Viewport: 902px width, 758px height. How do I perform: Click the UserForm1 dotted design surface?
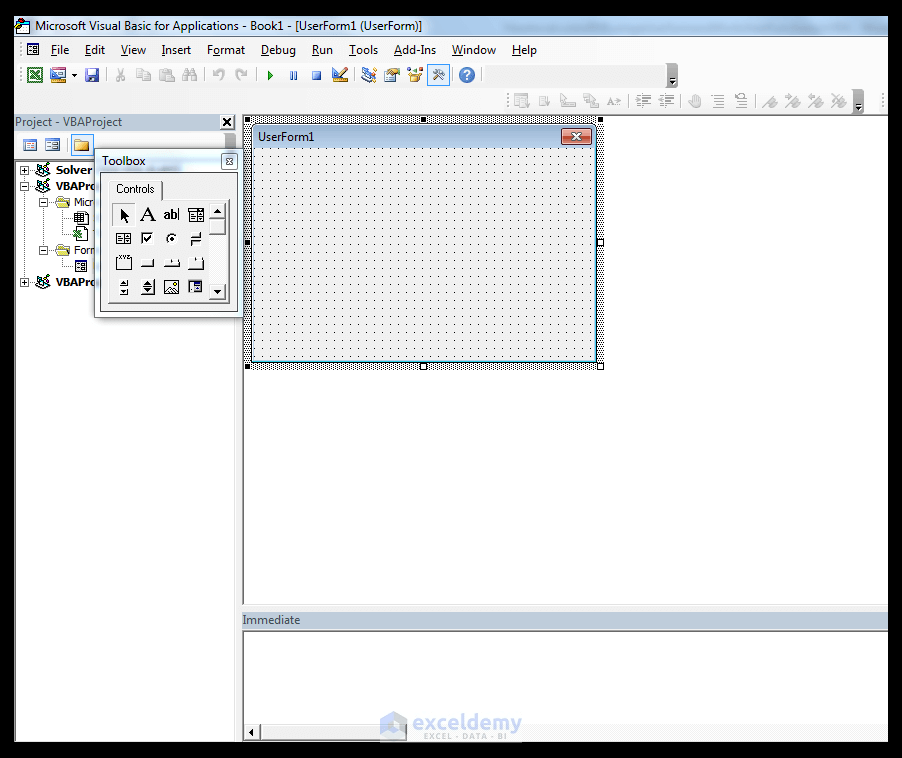423,254
